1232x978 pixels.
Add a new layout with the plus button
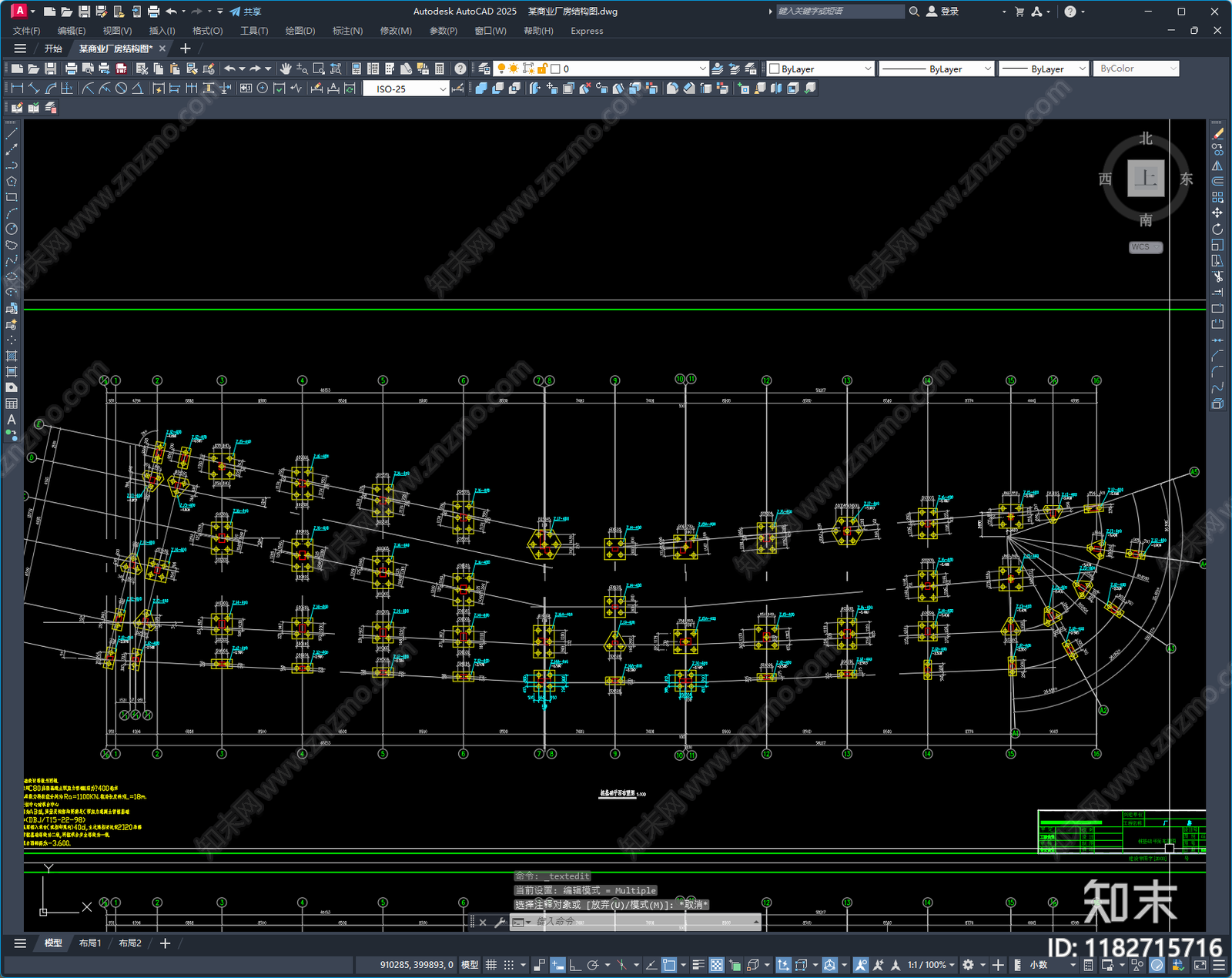pyautogui.click(x=165, y=943)
